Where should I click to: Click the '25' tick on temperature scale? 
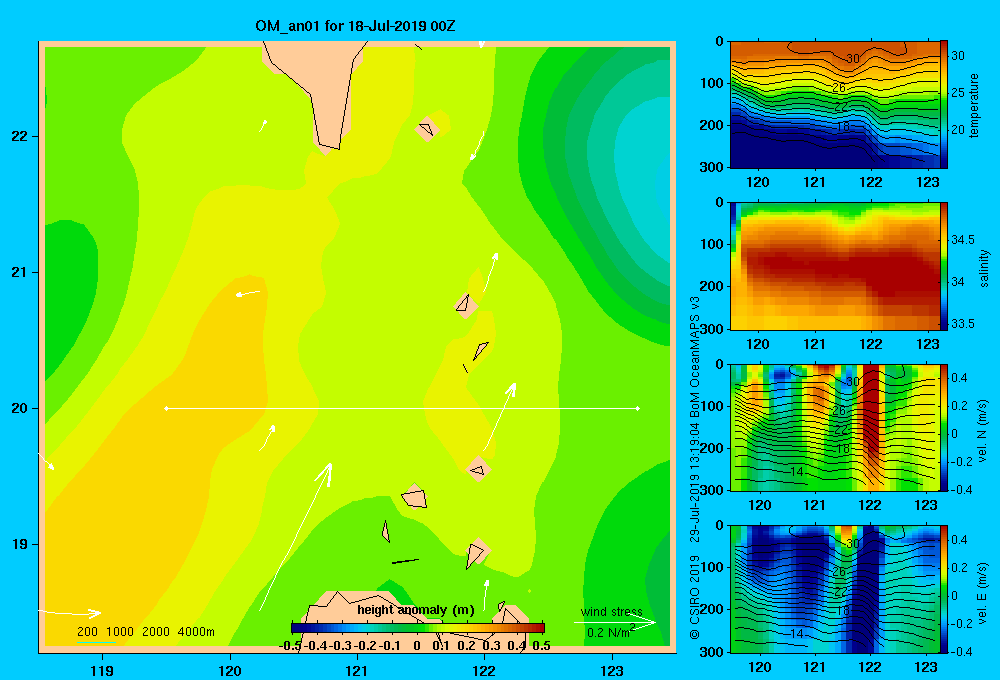pos(957,93)
